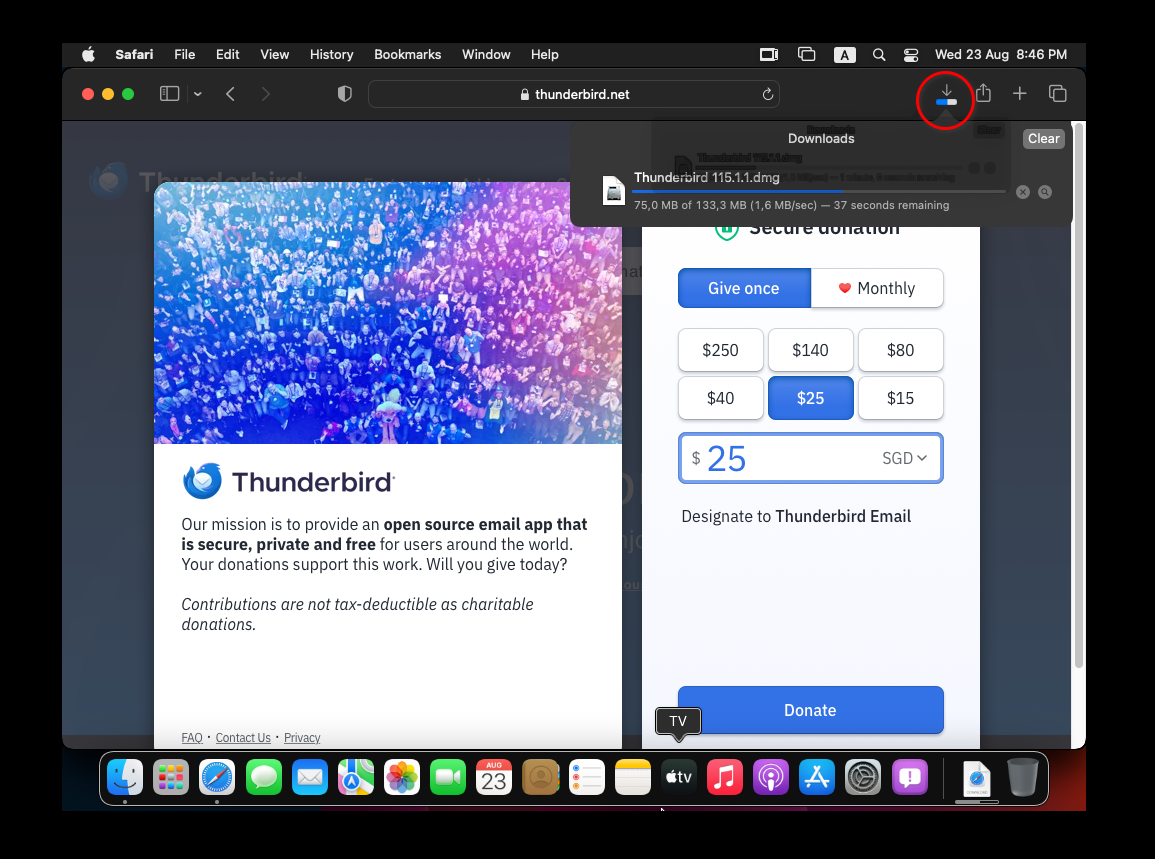Open Mail app in the Dock
Viewport: 1155px width, 859px height.
click(x=310, y=777)
